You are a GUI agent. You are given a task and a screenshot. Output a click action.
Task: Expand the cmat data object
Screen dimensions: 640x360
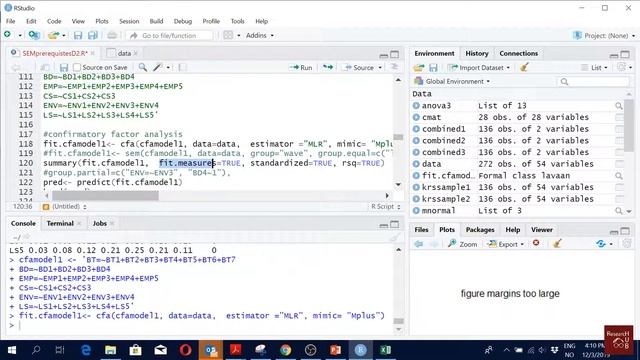tap(416, 118)
